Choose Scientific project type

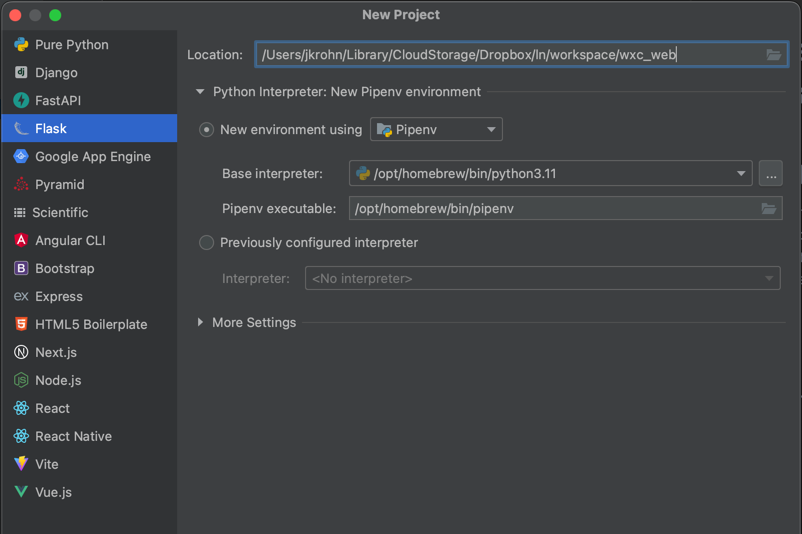60,213
